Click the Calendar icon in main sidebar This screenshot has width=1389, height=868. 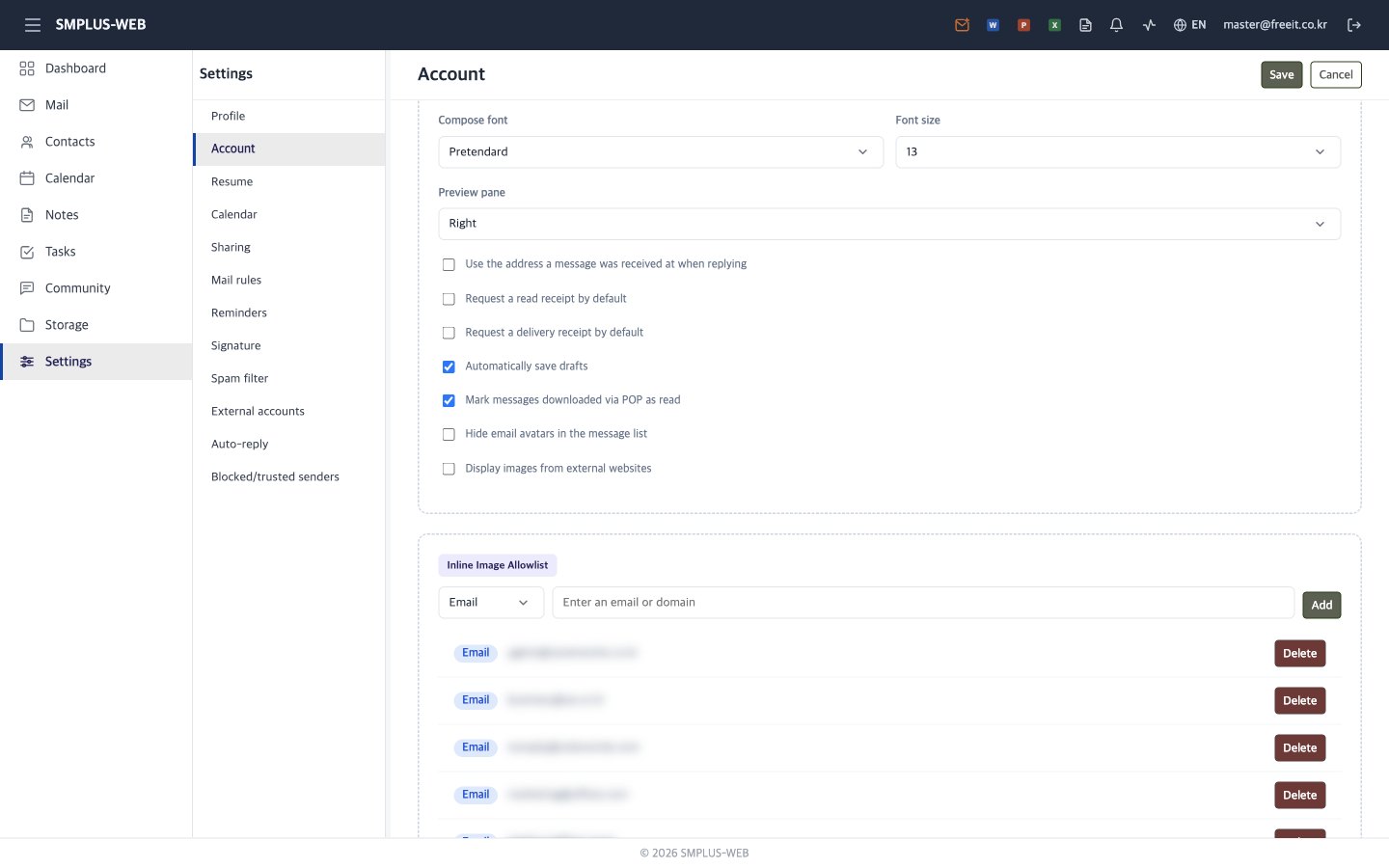point(27,178)
